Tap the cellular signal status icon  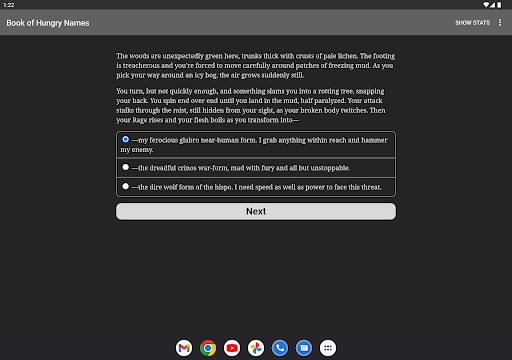click(x=492, y=5)
